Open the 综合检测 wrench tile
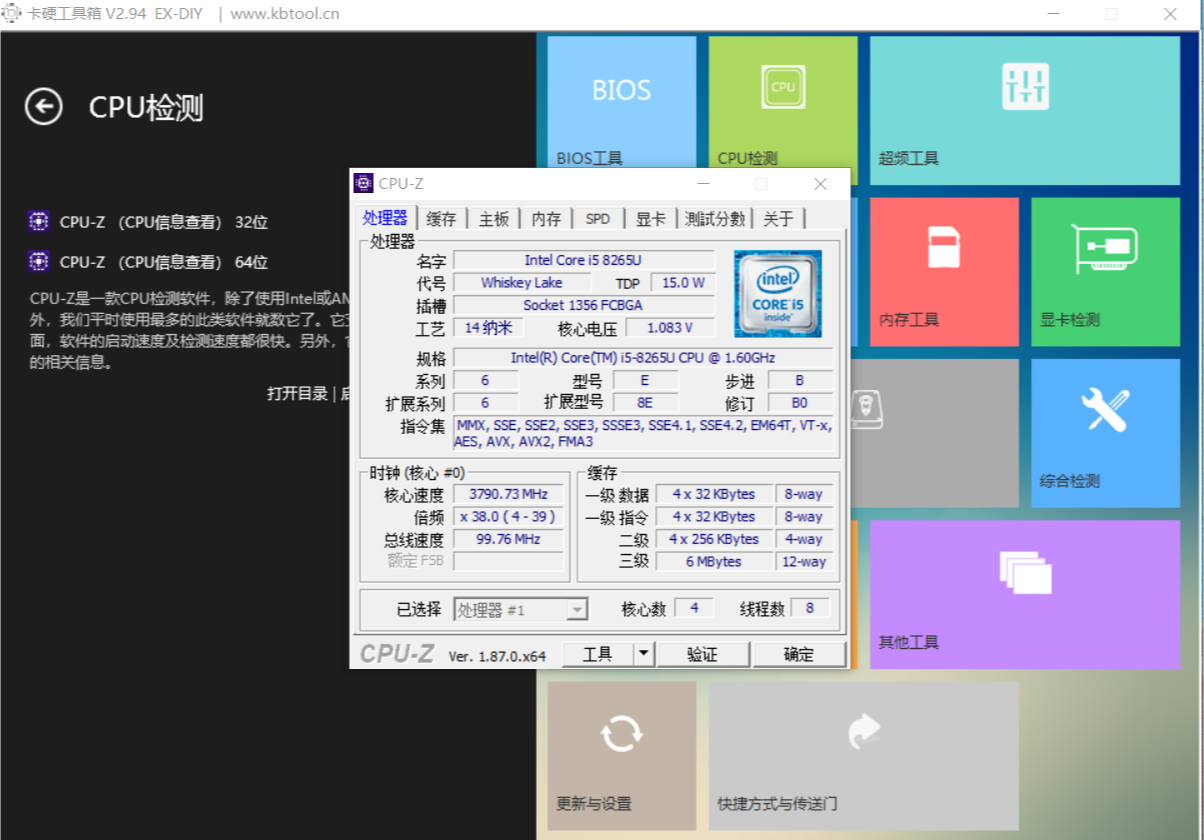Screen dimensions: 1204x840 tap(1106, 432)
